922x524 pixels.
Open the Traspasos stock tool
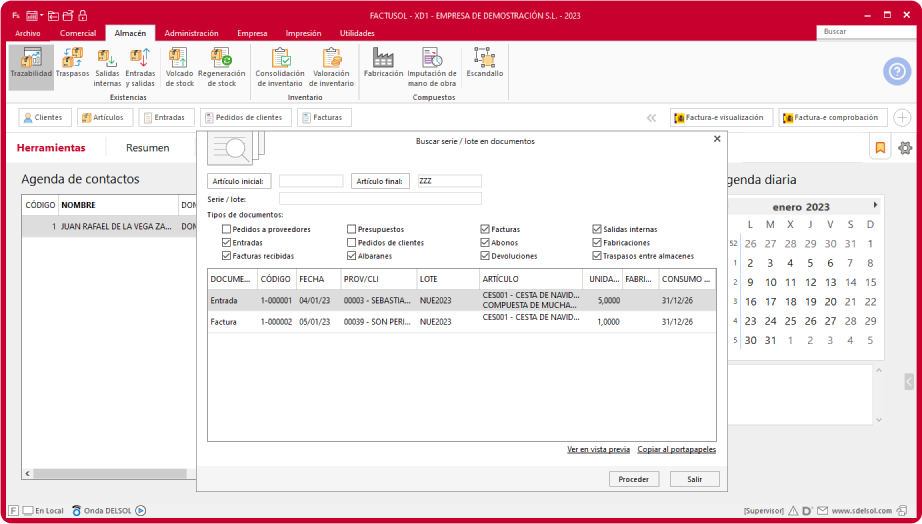coord(72,64)
